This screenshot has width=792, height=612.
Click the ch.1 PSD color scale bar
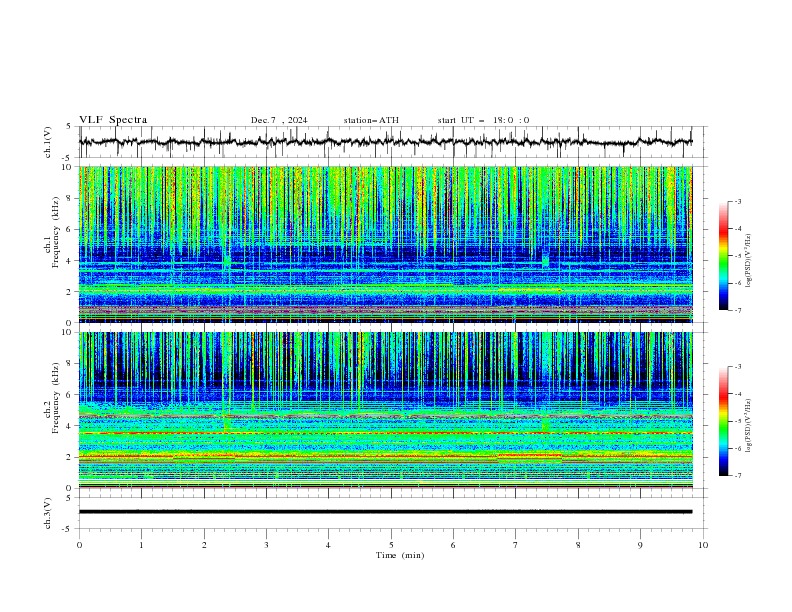[x=723, y=256]
